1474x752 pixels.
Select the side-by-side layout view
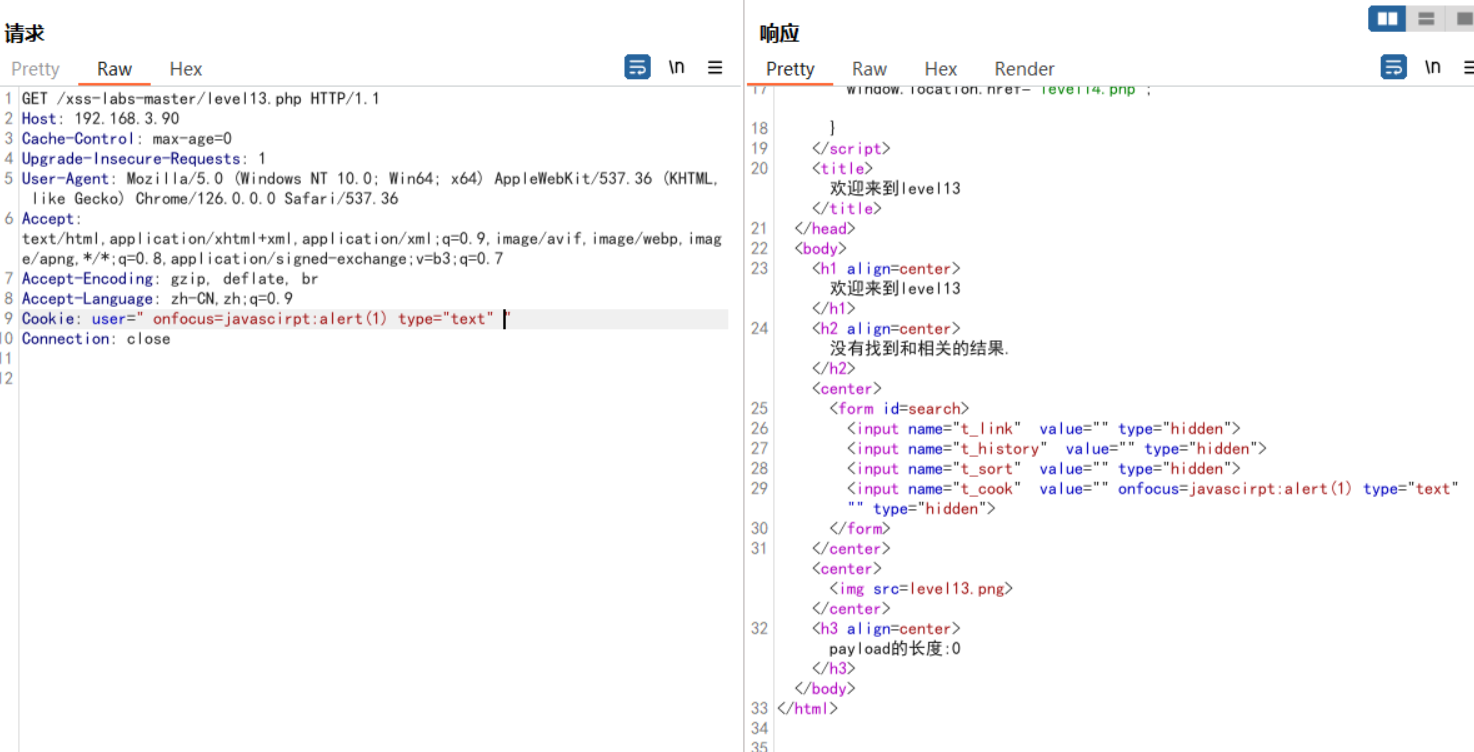tap(1387, 19)
